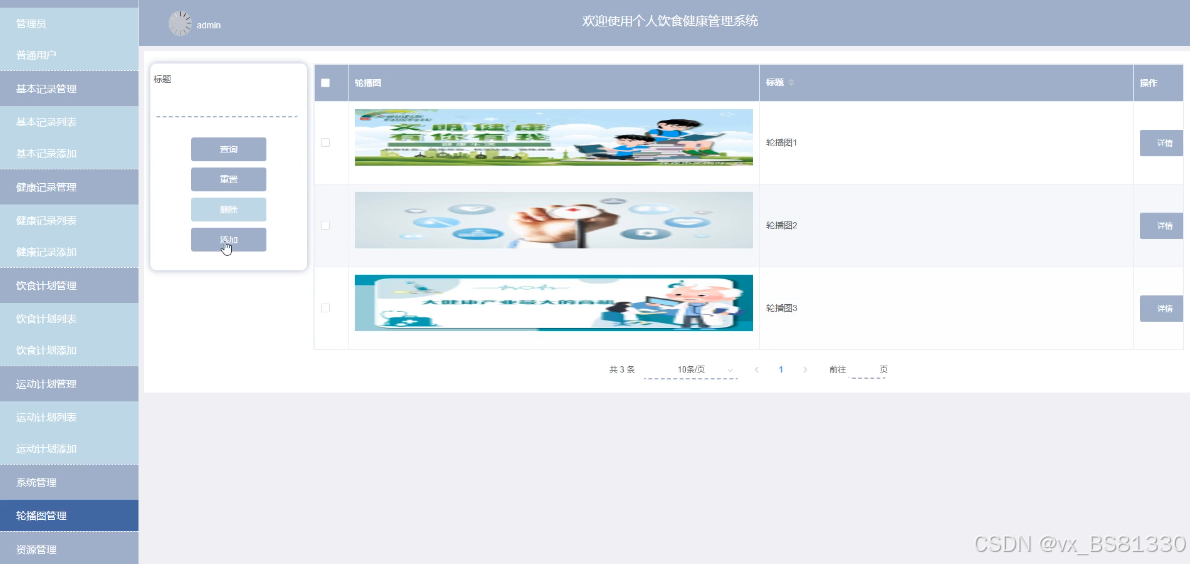This screenshot has width=1190, height=564.
Task: Go to next page arrow
Action: [805, 370]
